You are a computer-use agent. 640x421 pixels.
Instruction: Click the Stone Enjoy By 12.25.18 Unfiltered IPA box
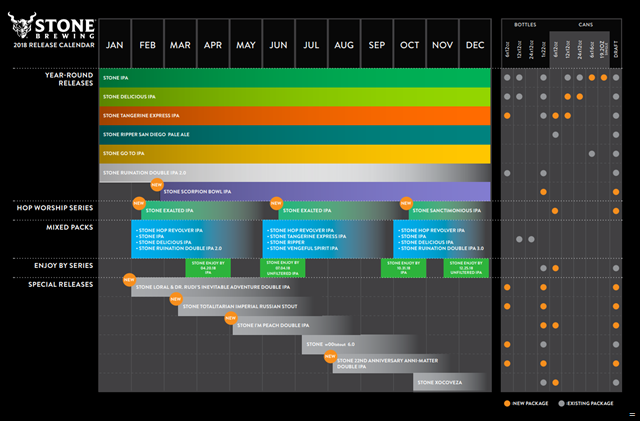tap(466, 268)
